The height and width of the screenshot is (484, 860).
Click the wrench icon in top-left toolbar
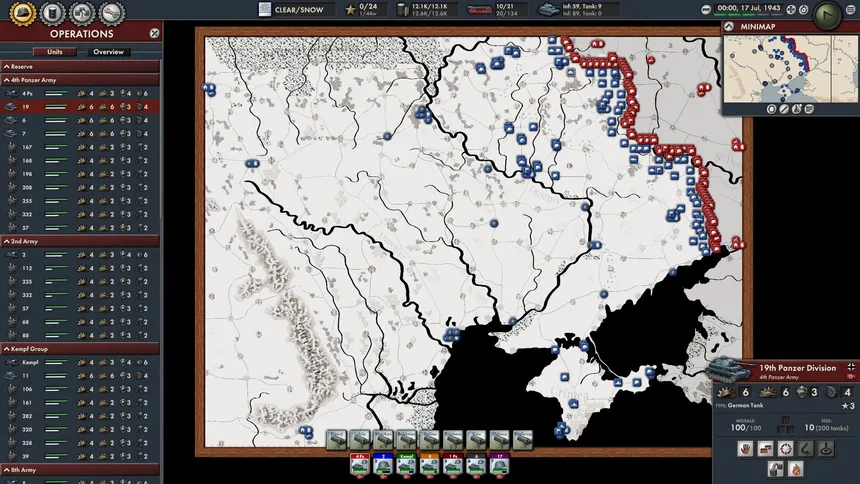111,13
